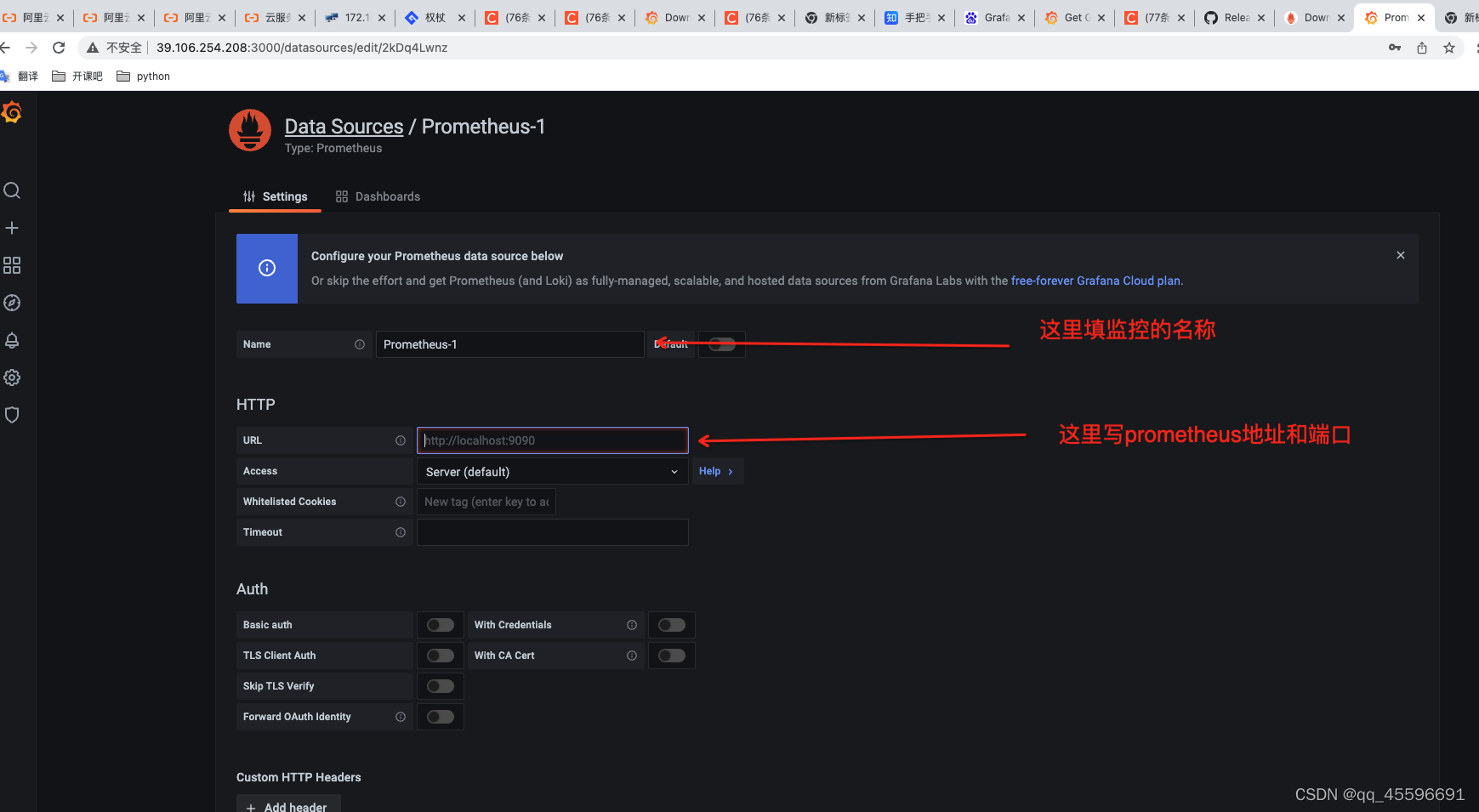Viewport: 1479px width, 812px height.
Task: Expand the Access Help section
Action: click(x=716, y=471)
